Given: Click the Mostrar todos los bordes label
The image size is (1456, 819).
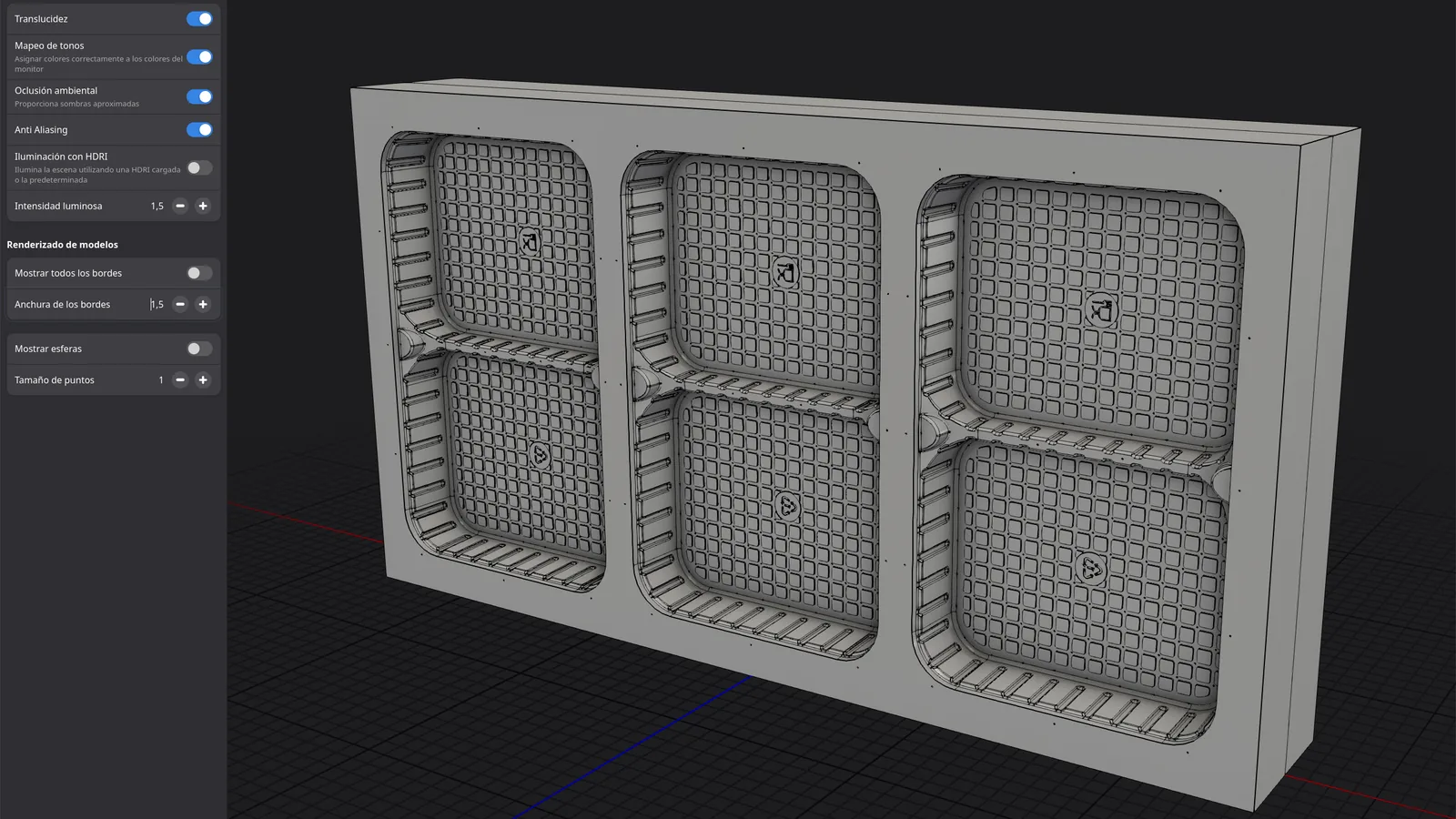Looking at the screenshot, I should (68, 273).
